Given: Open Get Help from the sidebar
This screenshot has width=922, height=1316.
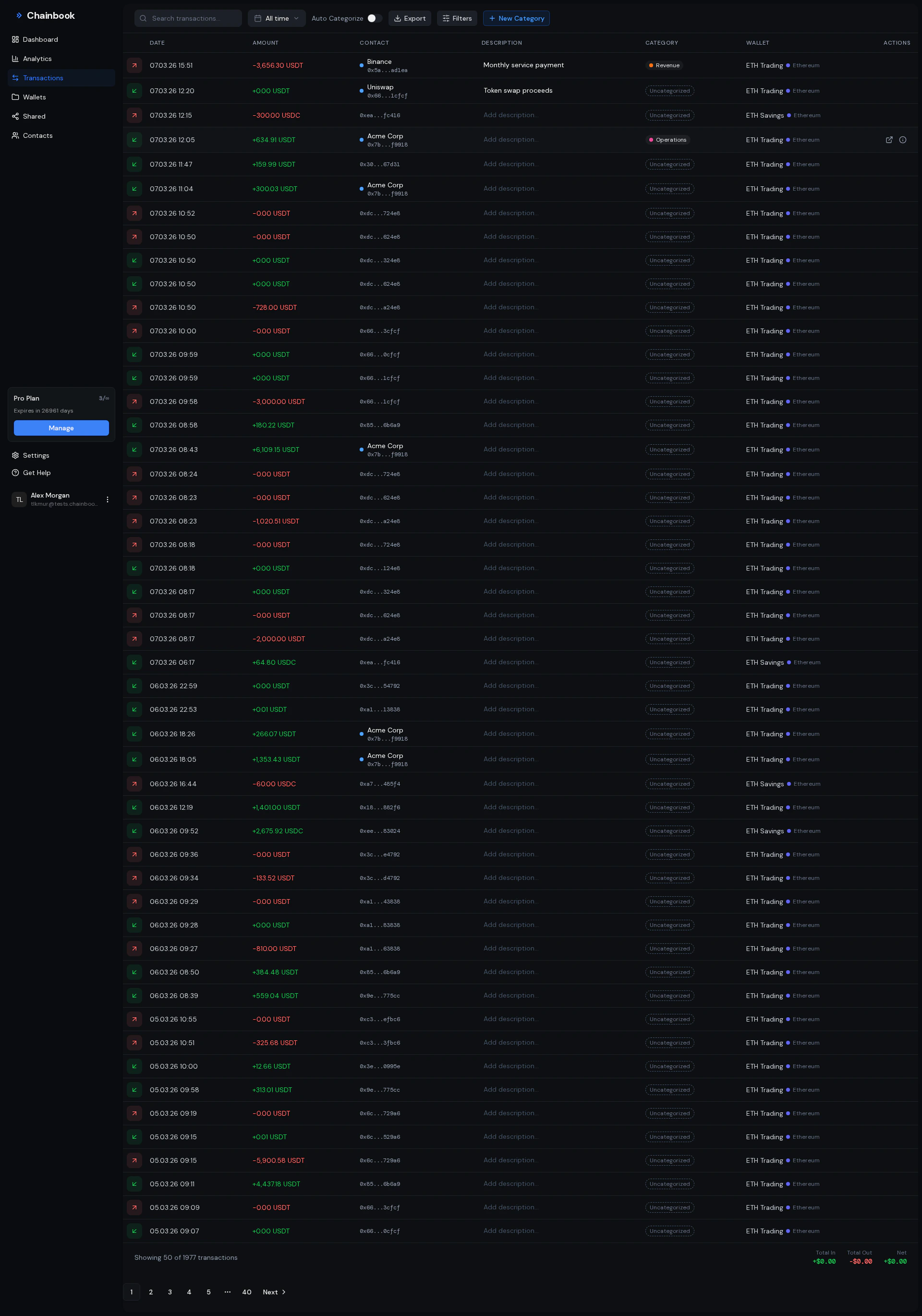Looking at the screenshot, I should [36, 473].
